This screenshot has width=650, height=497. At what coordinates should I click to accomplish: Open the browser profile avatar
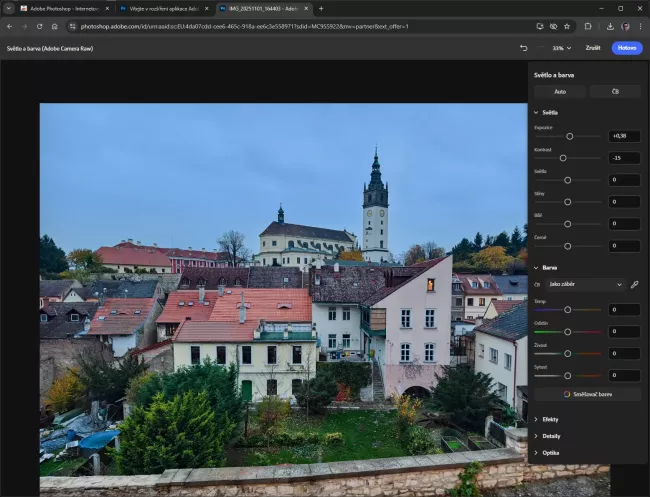point(626,27)
